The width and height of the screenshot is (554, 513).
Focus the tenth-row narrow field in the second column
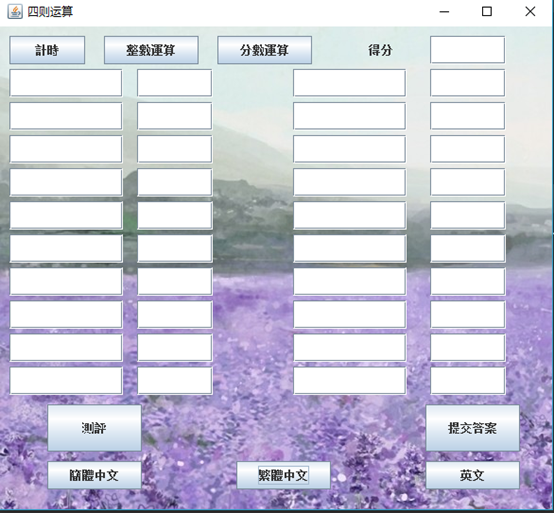[x=175, y=381]
